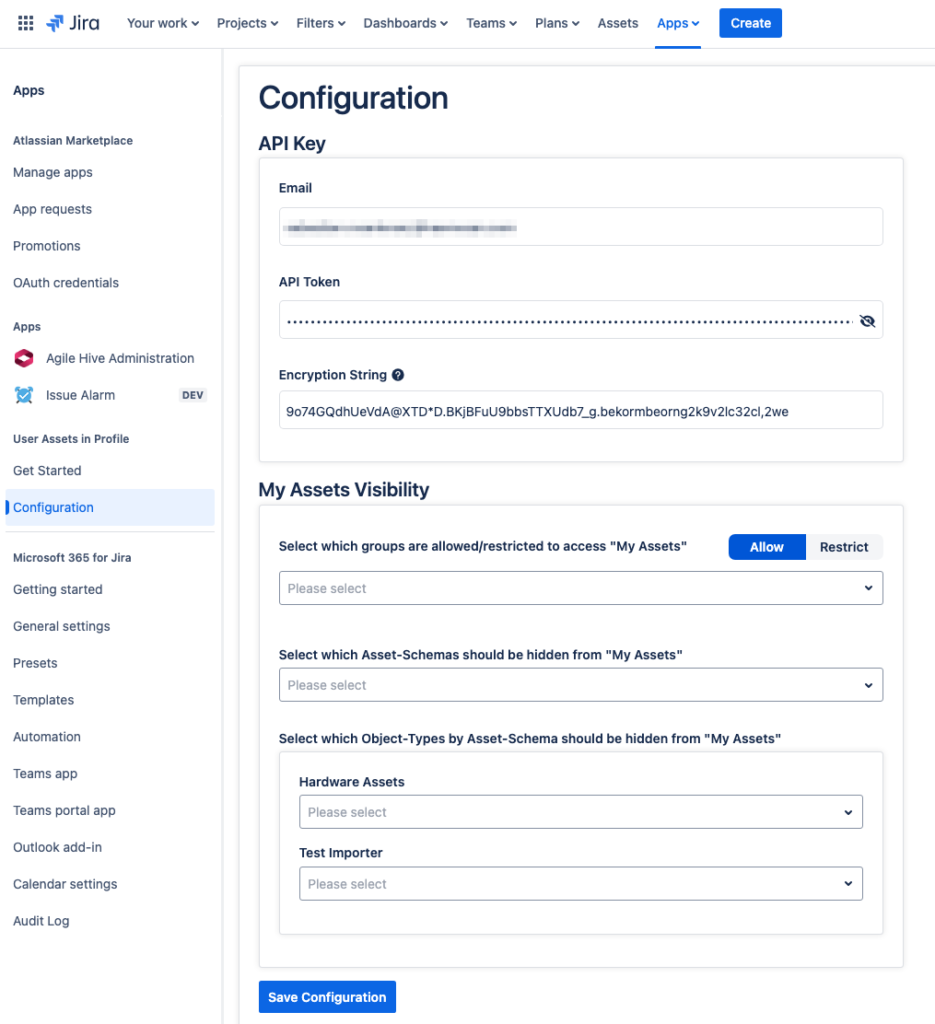Open the hidden Asset-Schemas dropdown
This screenshot has width=935, height=1024.
(x=580, y=685)
